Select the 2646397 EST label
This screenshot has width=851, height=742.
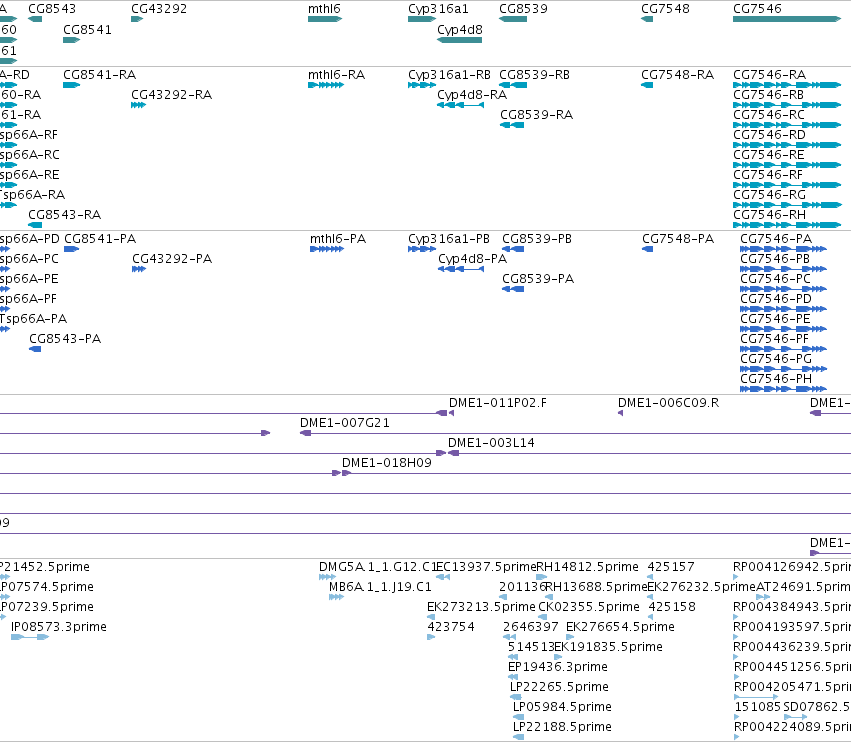point(531,627)
